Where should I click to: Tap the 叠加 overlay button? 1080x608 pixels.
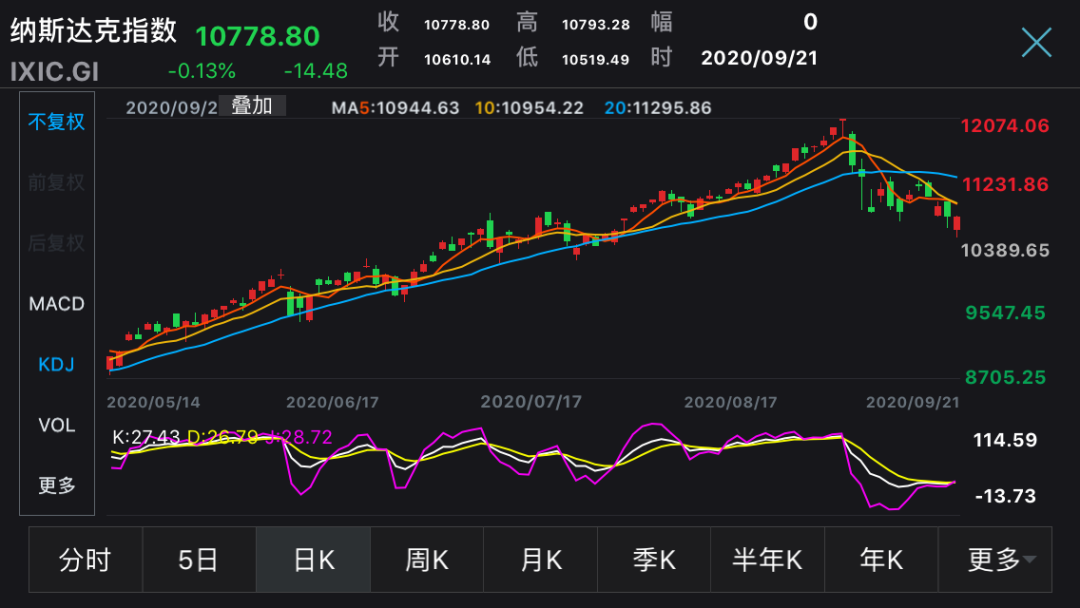tap(252, 106)
